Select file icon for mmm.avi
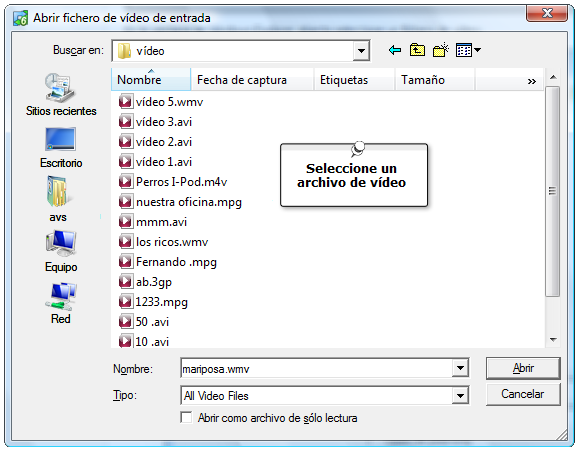The width and height of the screenshot is (580, 452). point(125,222)
